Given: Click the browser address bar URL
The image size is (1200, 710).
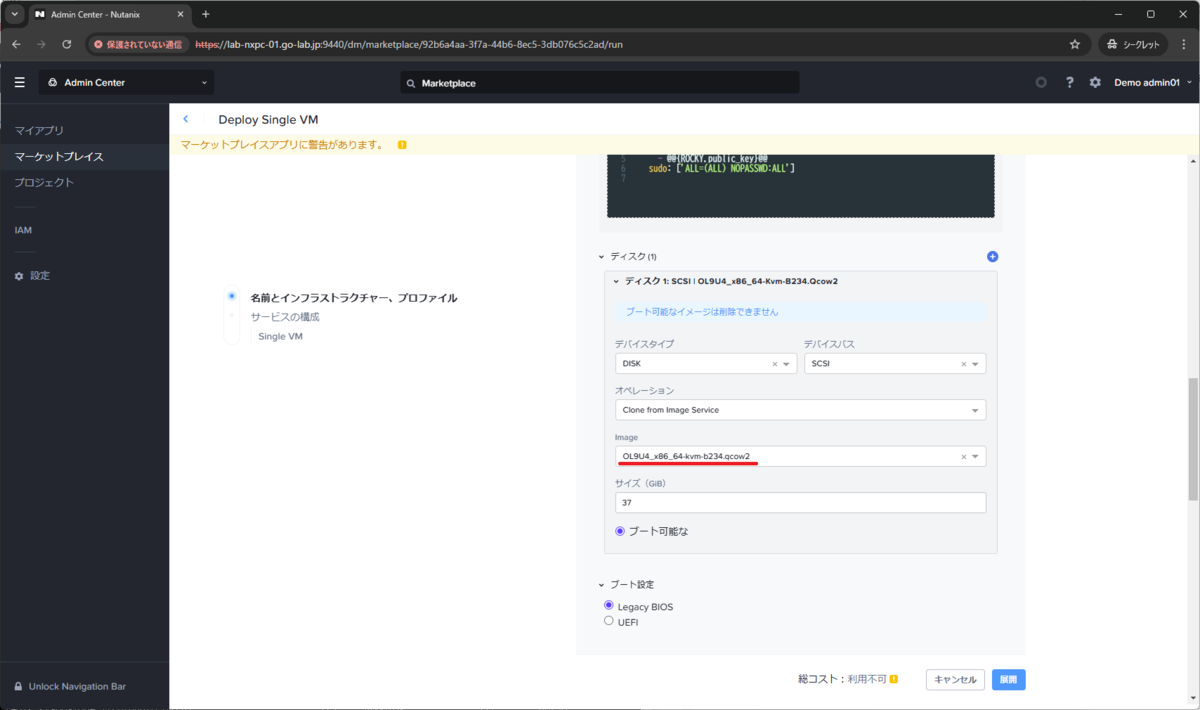Looking at the screenshot, I should 409,44.
